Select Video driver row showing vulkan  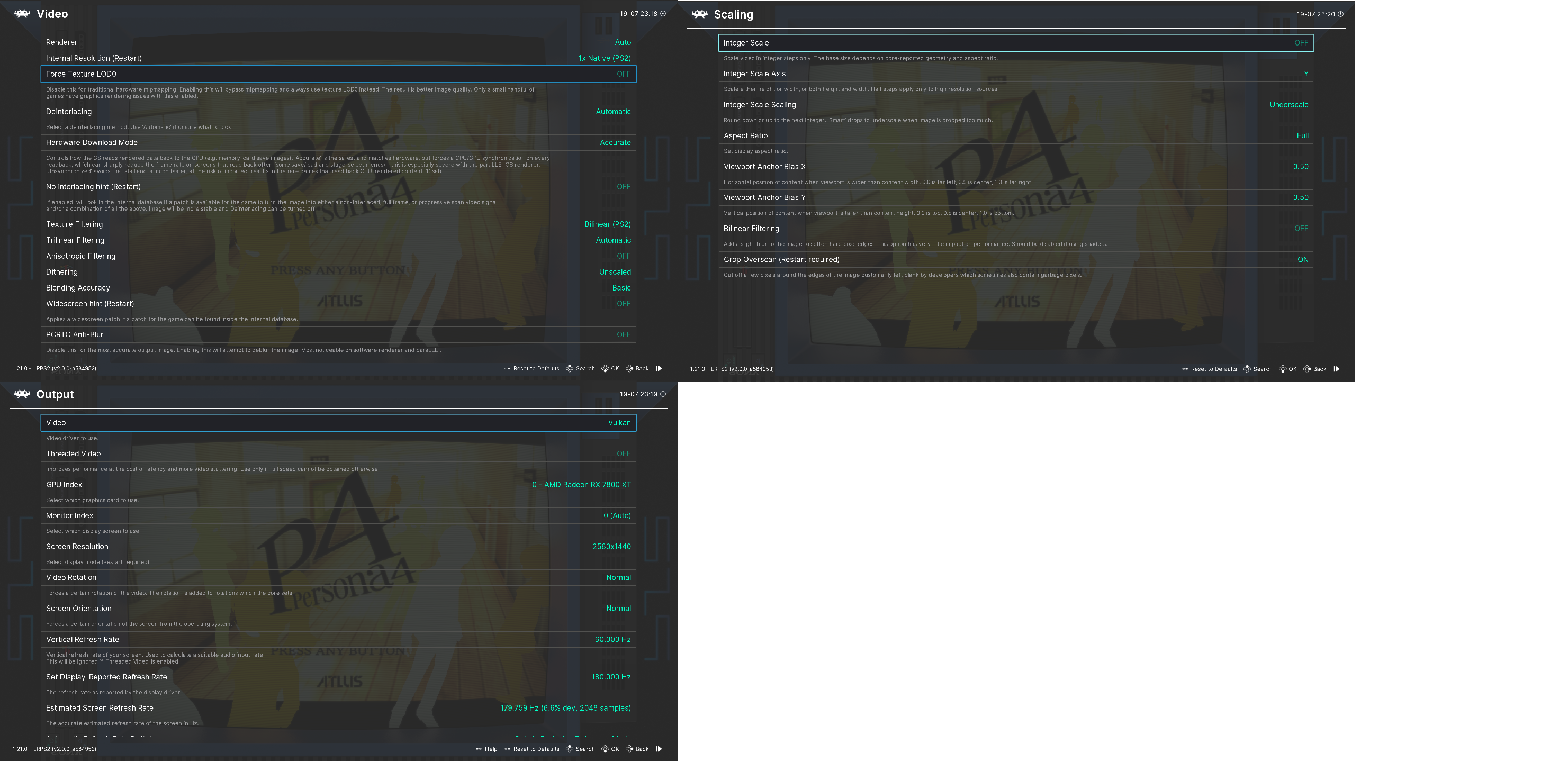(338, 423)
